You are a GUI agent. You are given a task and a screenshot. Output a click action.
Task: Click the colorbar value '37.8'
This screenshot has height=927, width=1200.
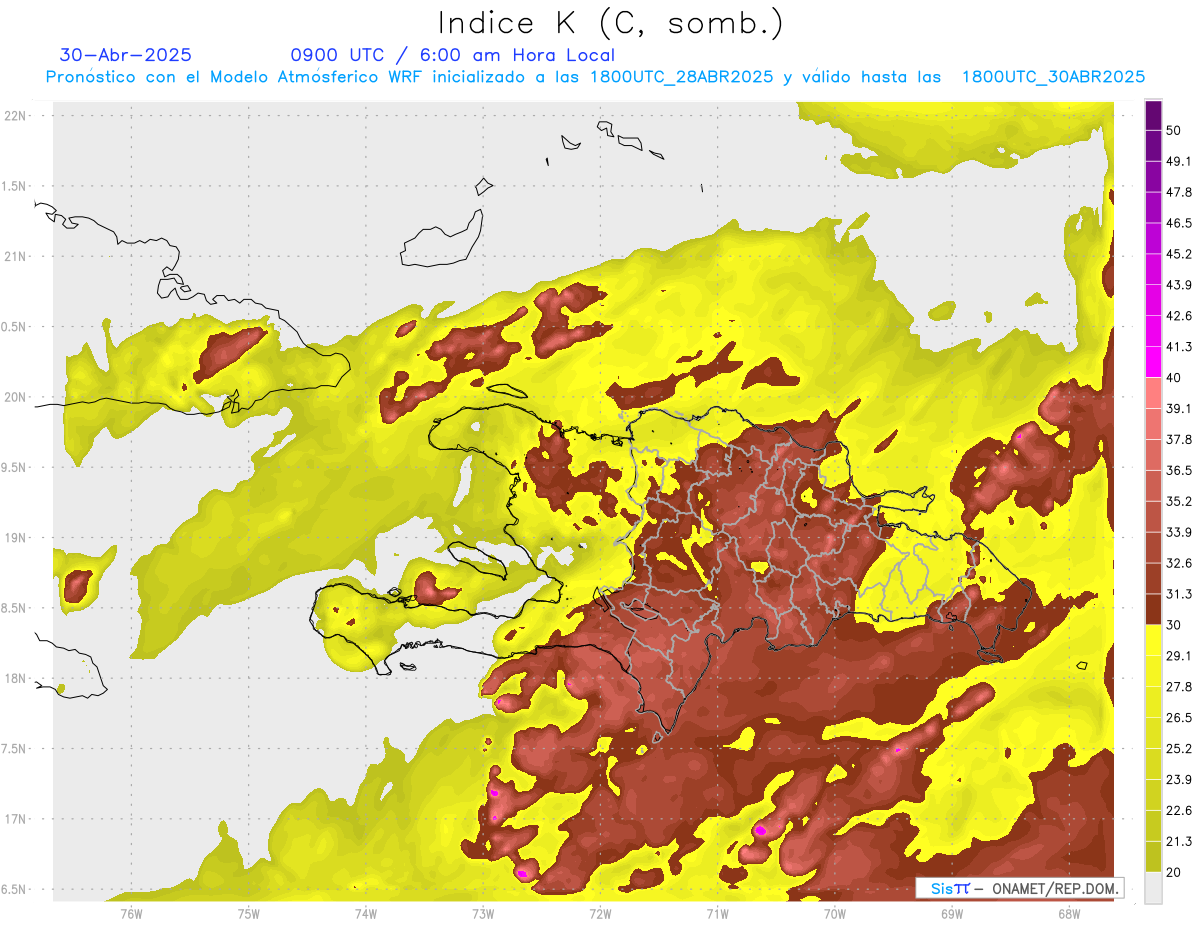coord(1178,440)
